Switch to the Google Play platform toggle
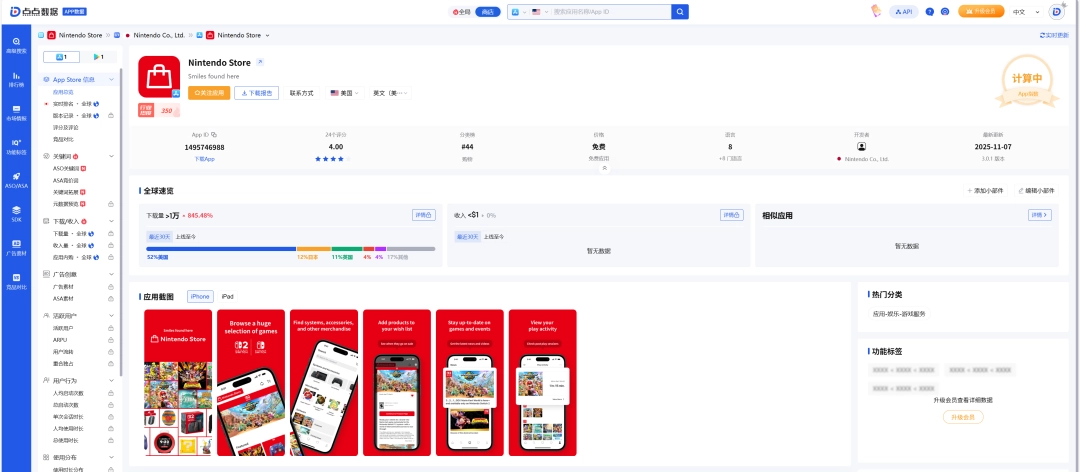This screenshot has height=472, width=1080. click(x=98, y=57)
